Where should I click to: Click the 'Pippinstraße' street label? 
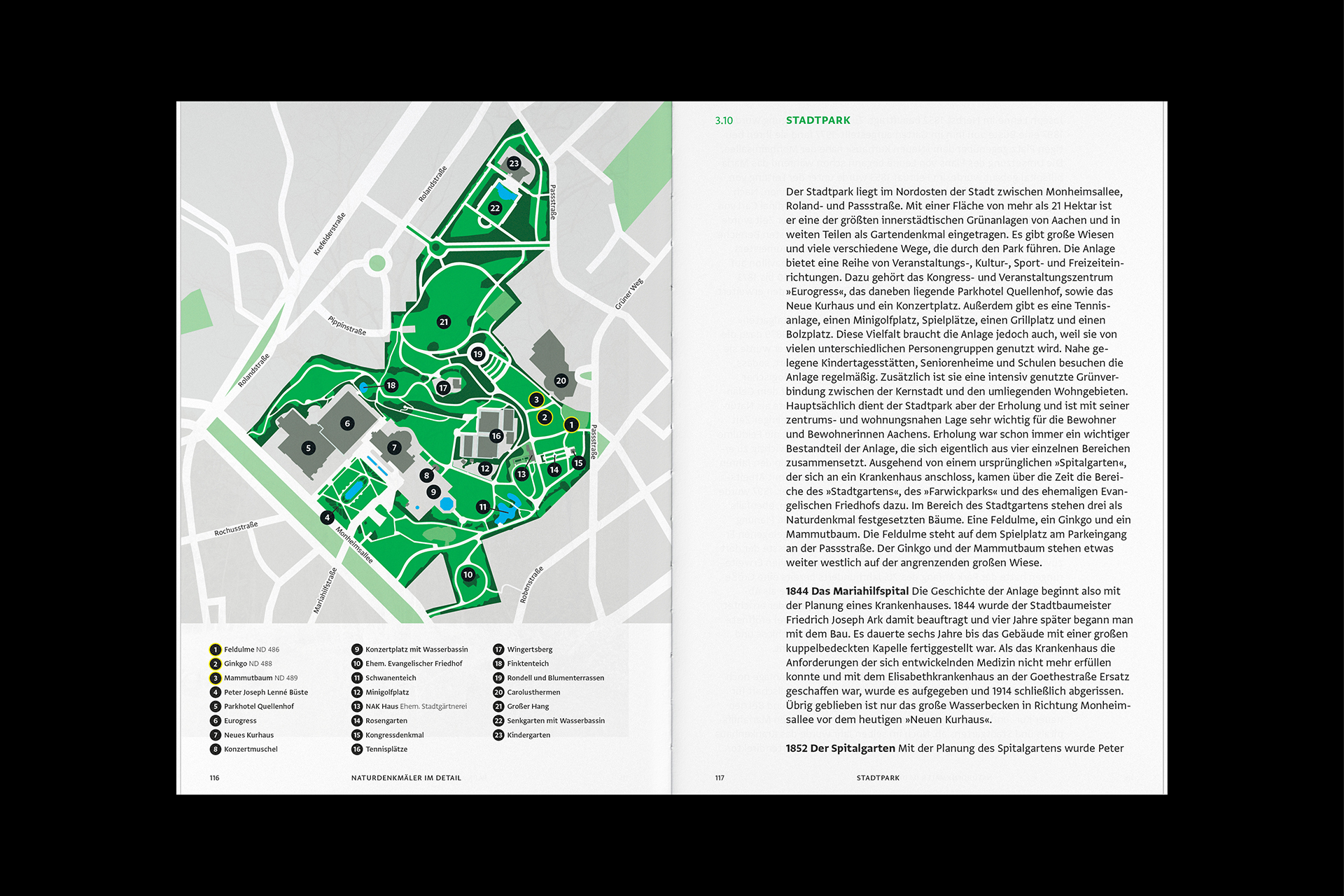click(347, 325)
